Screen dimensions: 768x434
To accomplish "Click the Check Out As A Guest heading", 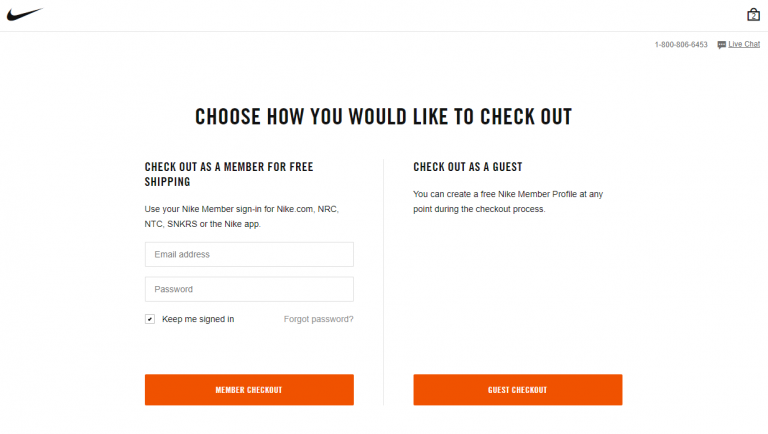I will [468, 167].
